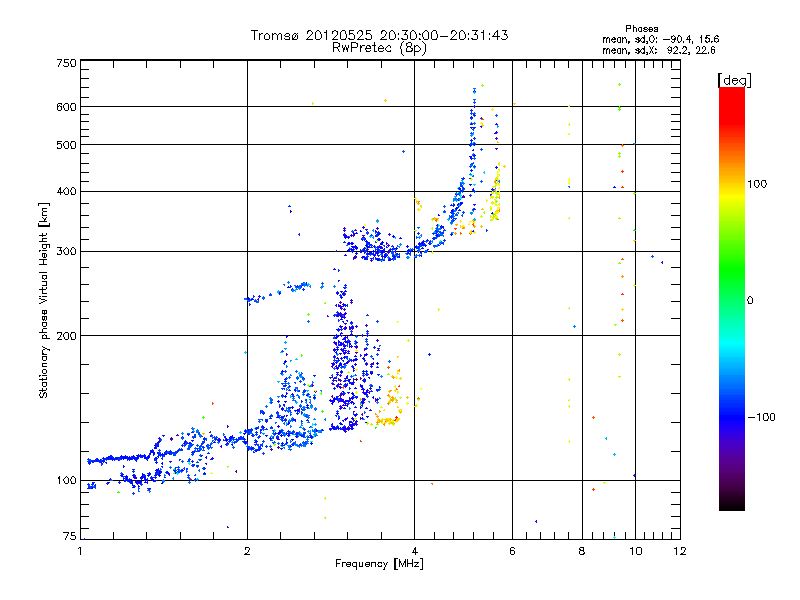This screenshot has width=800, height=600.
Task: Click the 'mean, sd,O: -90.4, 15.6' statistic
Action: click(661, 39)
